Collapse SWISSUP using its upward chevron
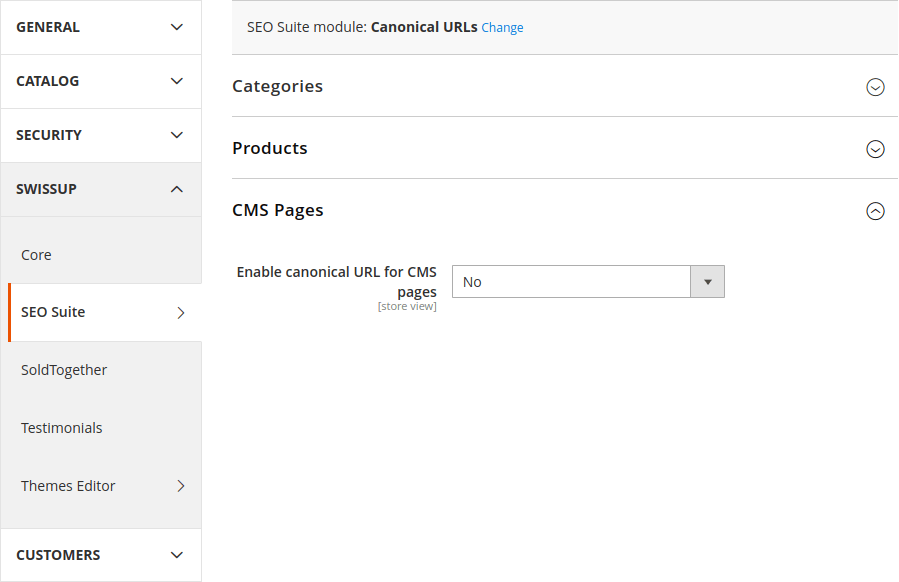Screen dimensions: 899x582 177,189
